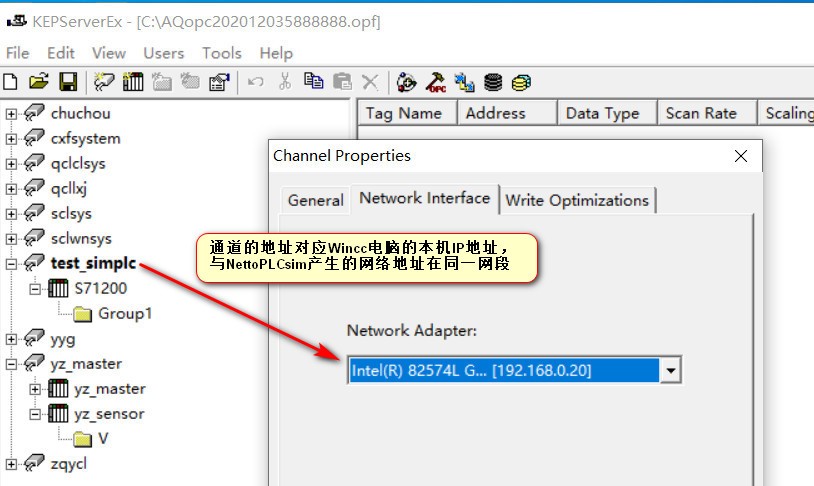814x486 pixels.
Task: Click the New project icon
Action: (11, 82)
